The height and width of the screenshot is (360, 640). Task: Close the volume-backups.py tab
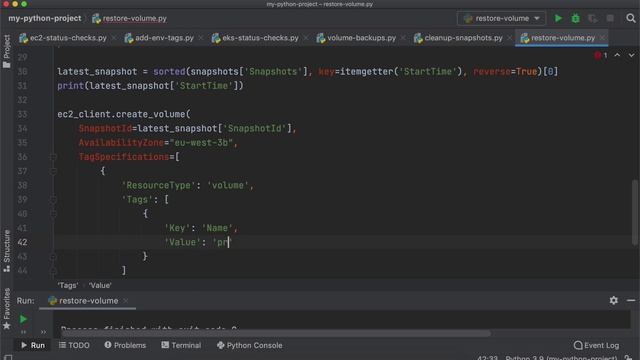pyautogui.click(x=403, y=38)
